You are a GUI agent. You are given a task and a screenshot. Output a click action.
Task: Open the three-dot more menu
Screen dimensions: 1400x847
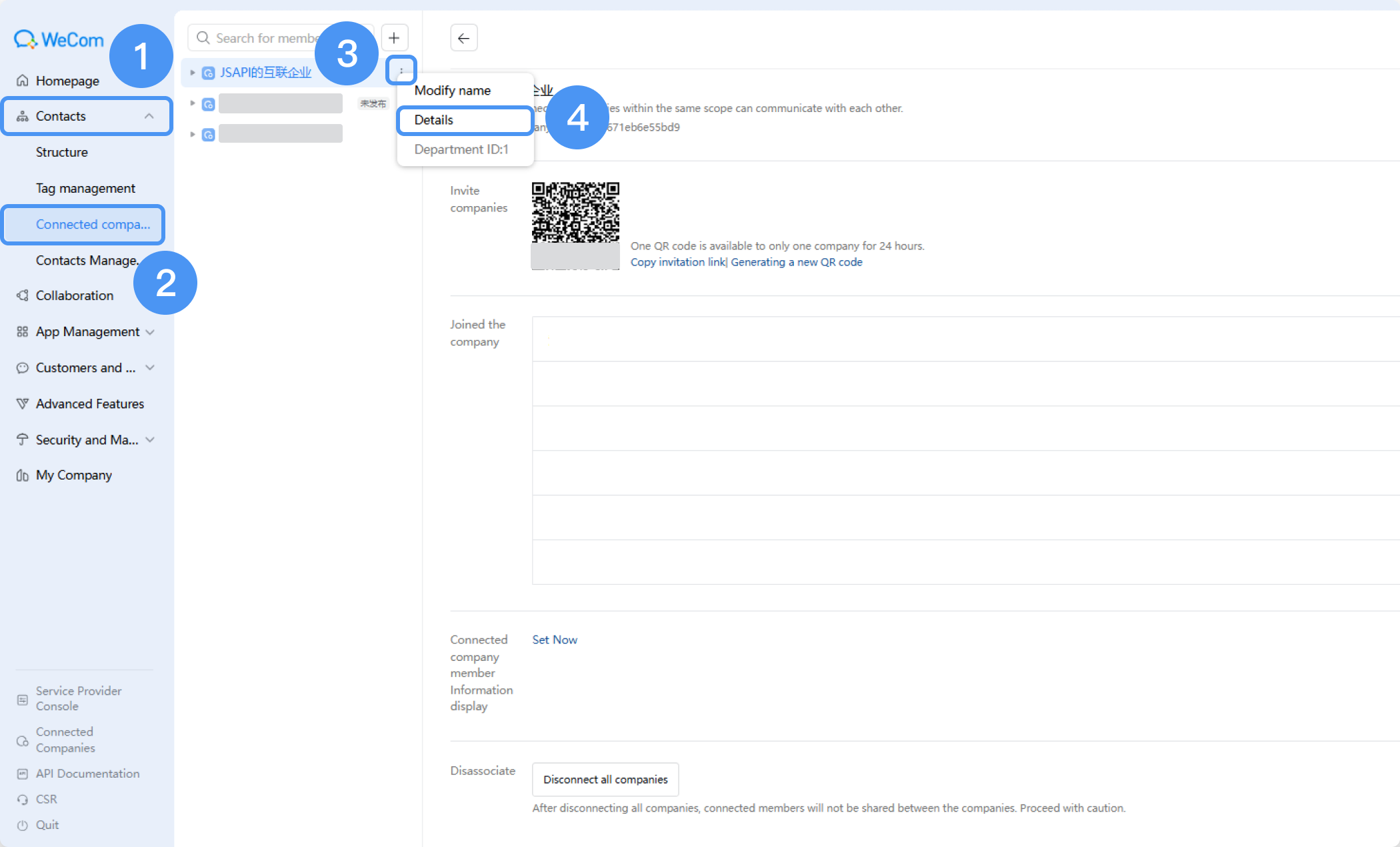[401, 71]
